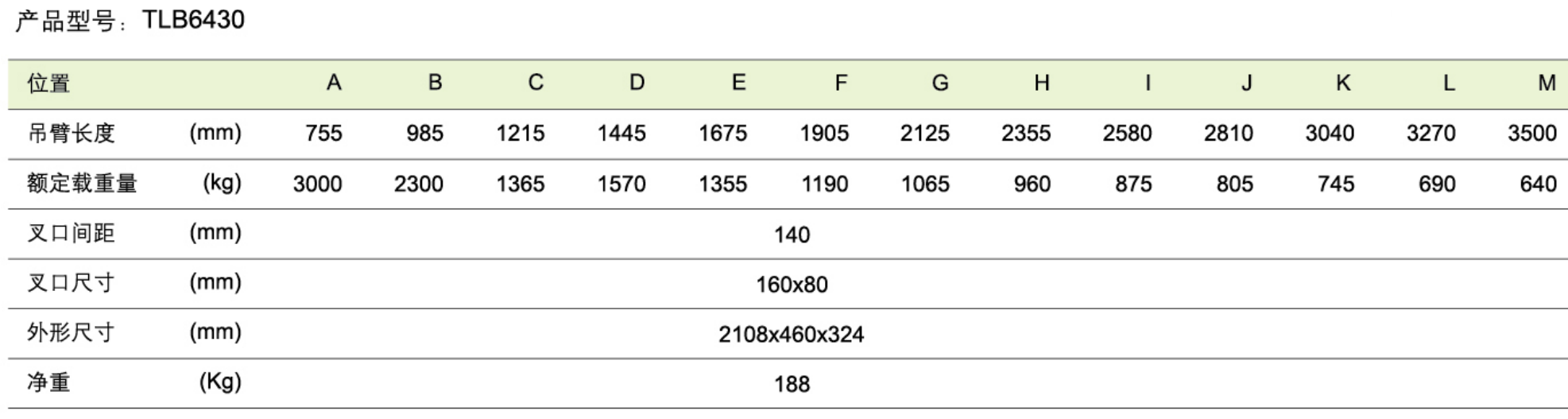The image size is (1568, 419).
Task: Click the boom length value 3500
Action: 1531,133
